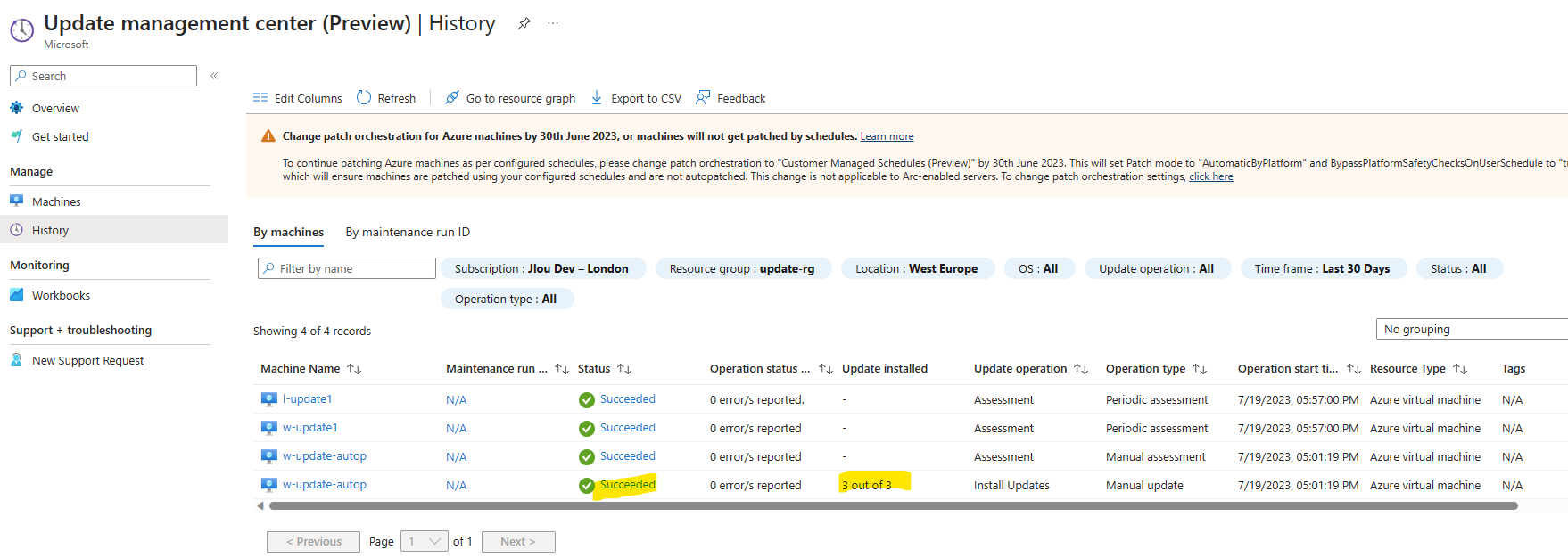This screenshot has width=1568, height=558.
Task: Click the Tags column header
Action: [1514, 368]
